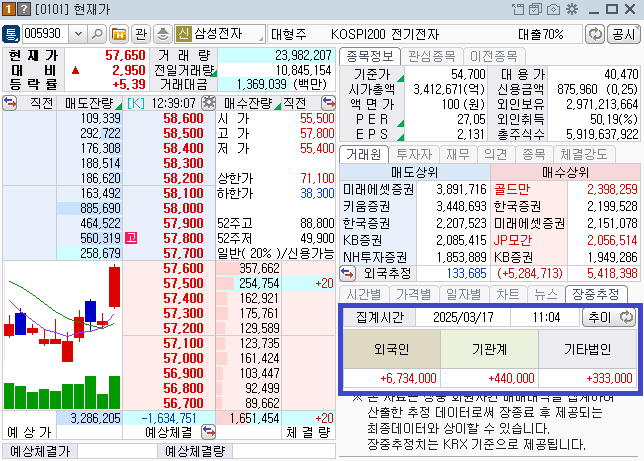Click the title bar copy-window icon
The image size is (644, 461).
pos(535,9)
